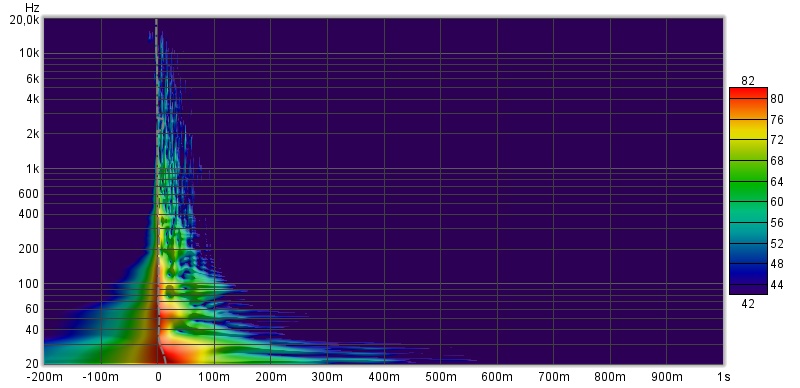Image resolution: width=800 pixels, height=388 pixels.
Task: Click the 600m time axis label
Action: click(497, 377)
